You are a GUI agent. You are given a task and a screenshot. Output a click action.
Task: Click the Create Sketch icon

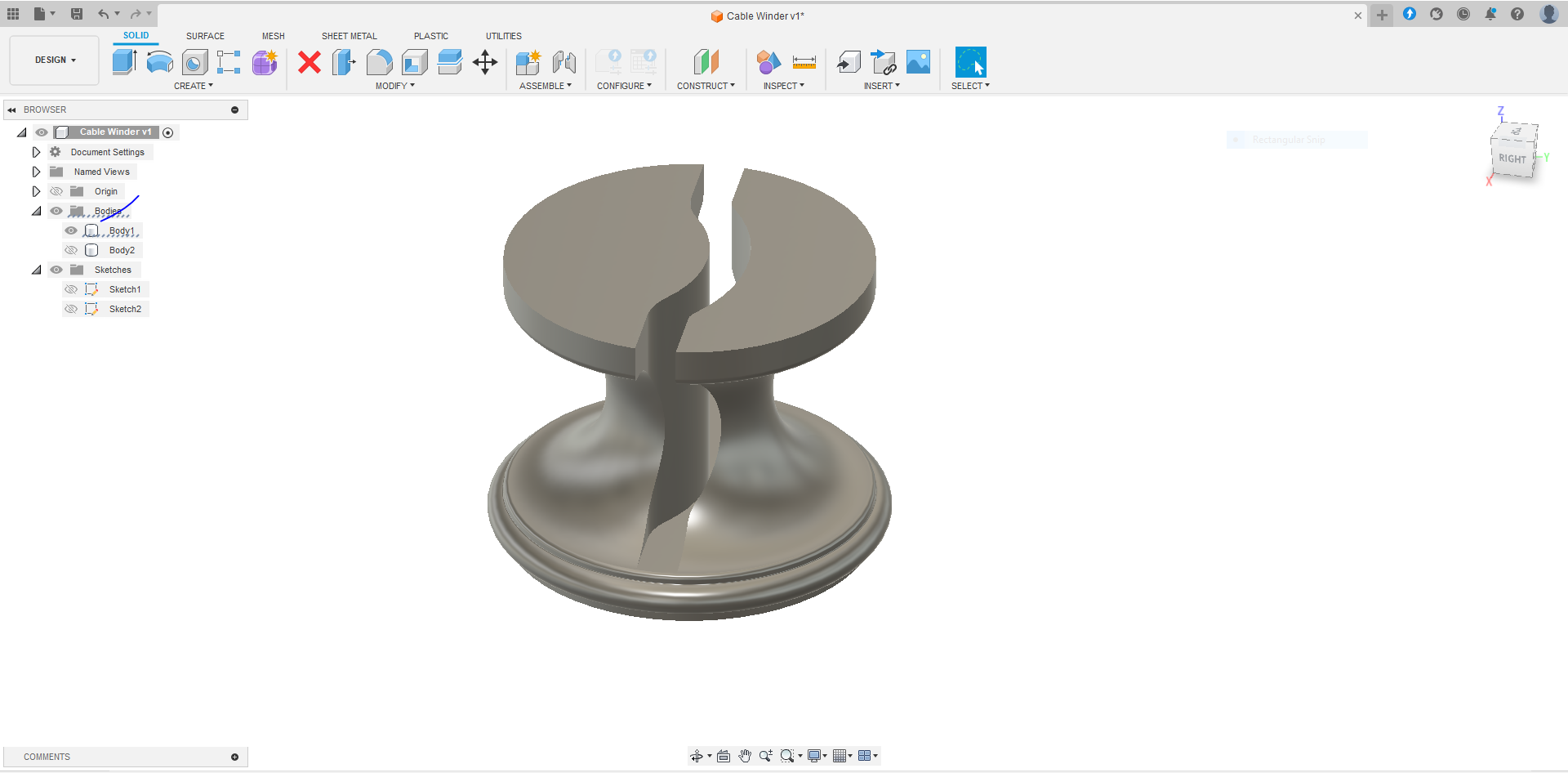click(229, 62)
